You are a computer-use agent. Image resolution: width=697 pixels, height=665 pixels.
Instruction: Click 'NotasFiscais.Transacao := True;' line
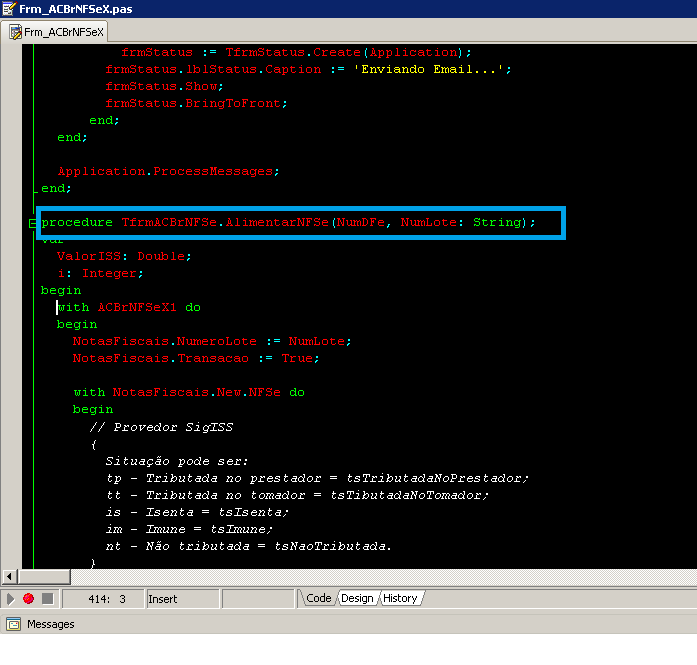coord(196,358)
